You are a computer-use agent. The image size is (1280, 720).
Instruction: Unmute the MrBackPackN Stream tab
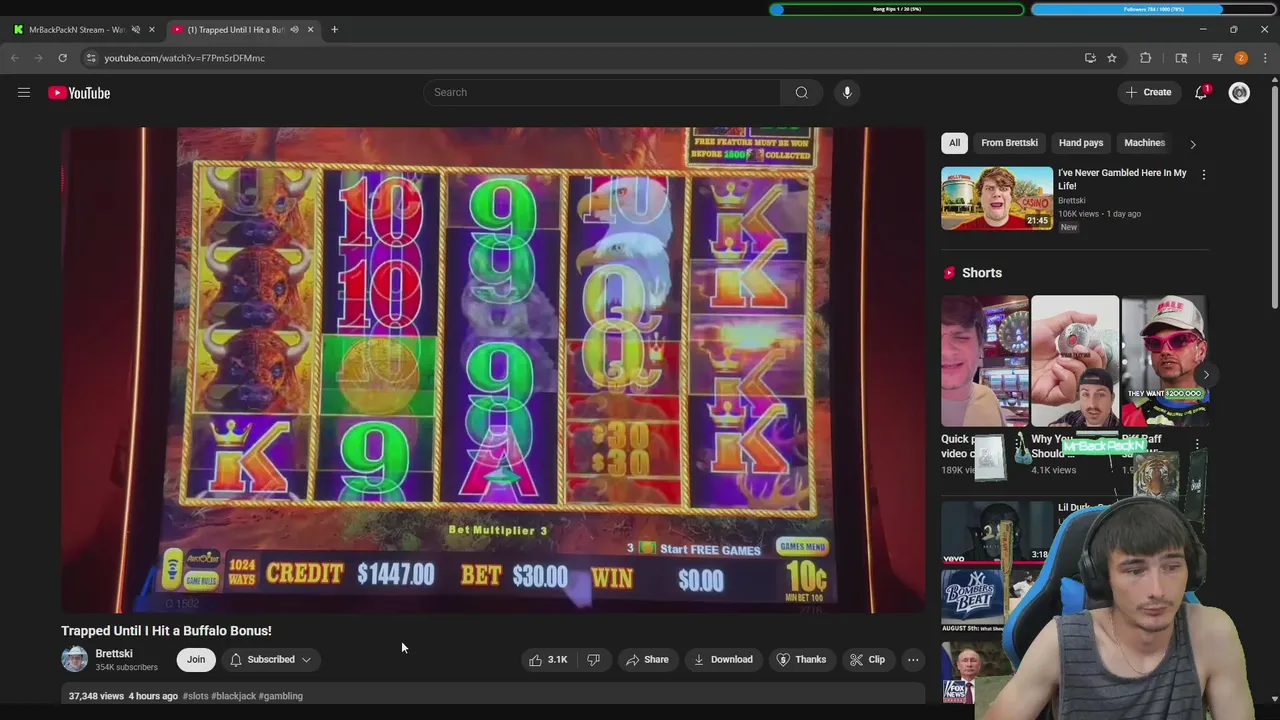tap(135, 29)
